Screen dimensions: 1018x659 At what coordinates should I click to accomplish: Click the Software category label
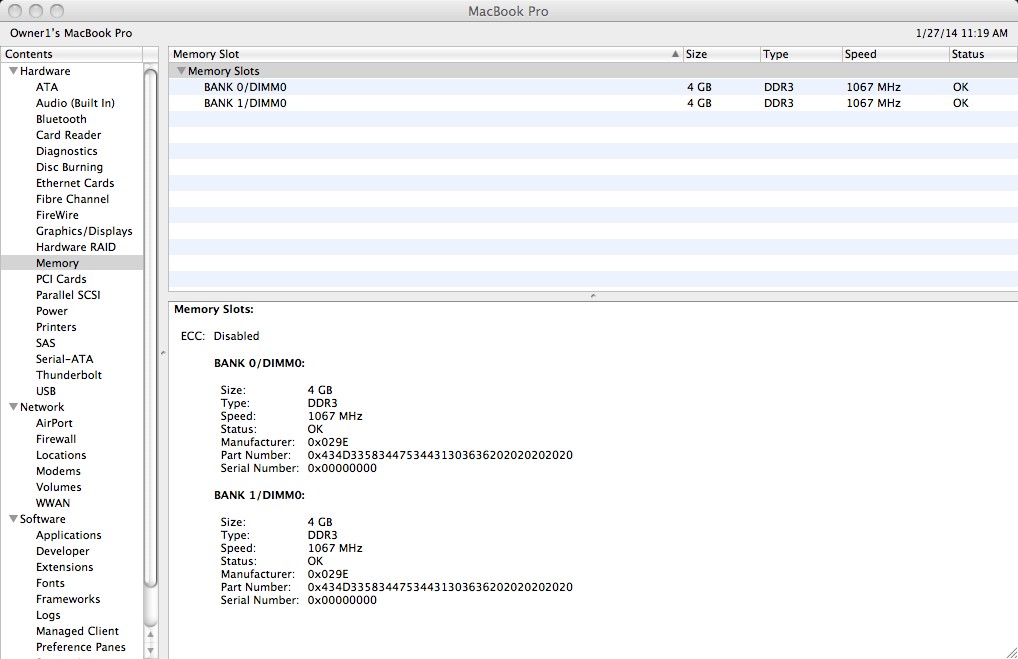[42, 519]
